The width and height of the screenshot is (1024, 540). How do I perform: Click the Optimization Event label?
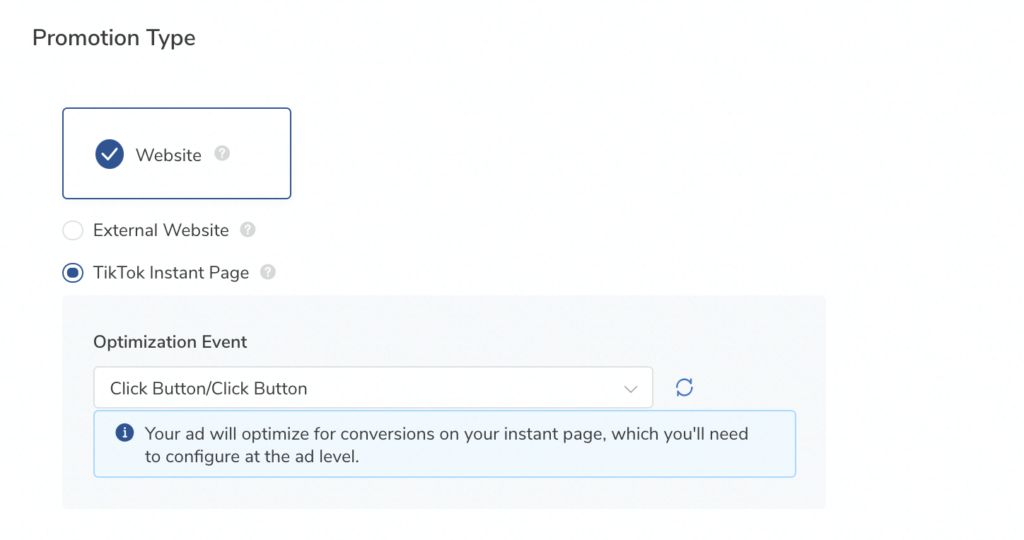(x=170, y=342)
